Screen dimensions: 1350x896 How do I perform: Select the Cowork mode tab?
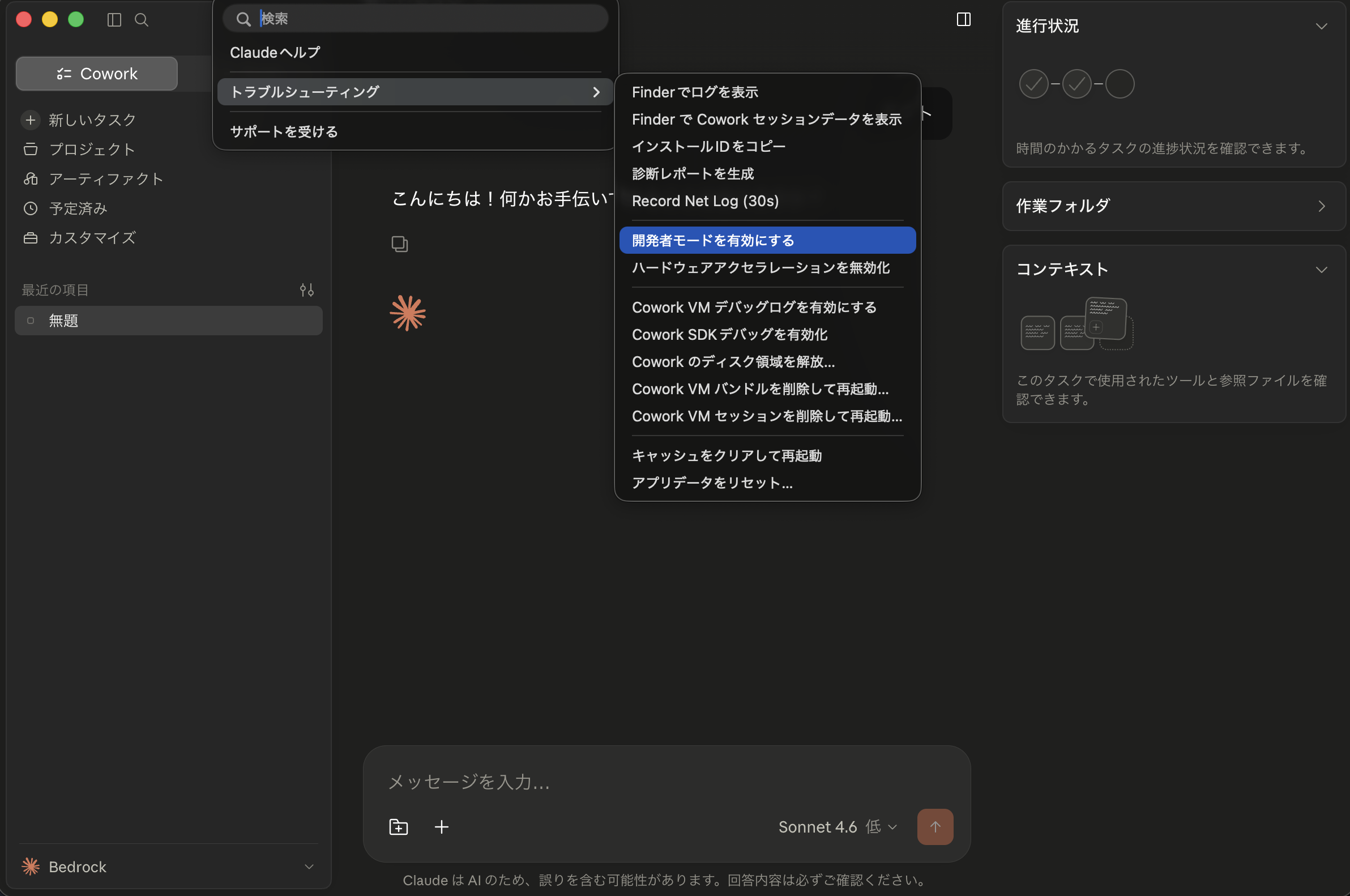(97, 74)
